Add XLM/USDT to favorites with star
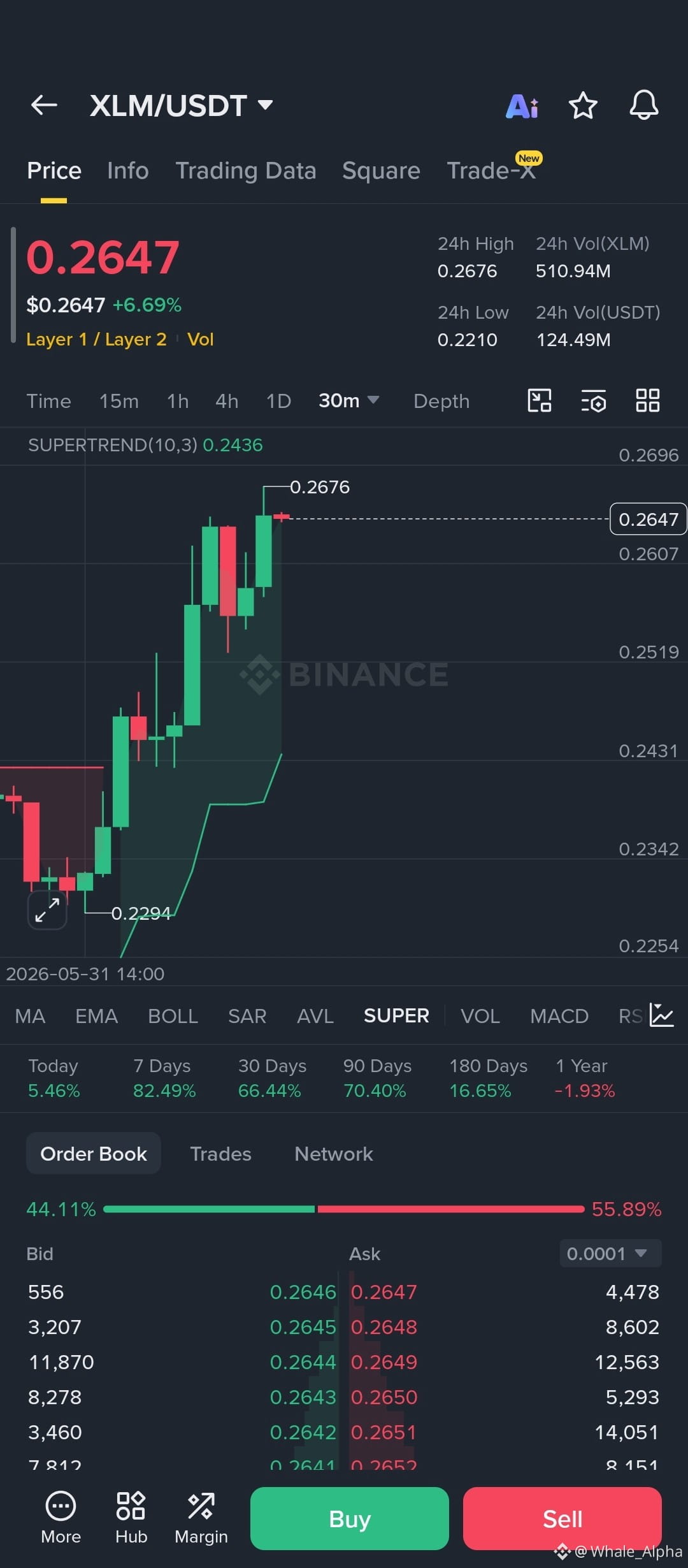Viewport: 688px width, 1568px height. click(x=583, y=105)
